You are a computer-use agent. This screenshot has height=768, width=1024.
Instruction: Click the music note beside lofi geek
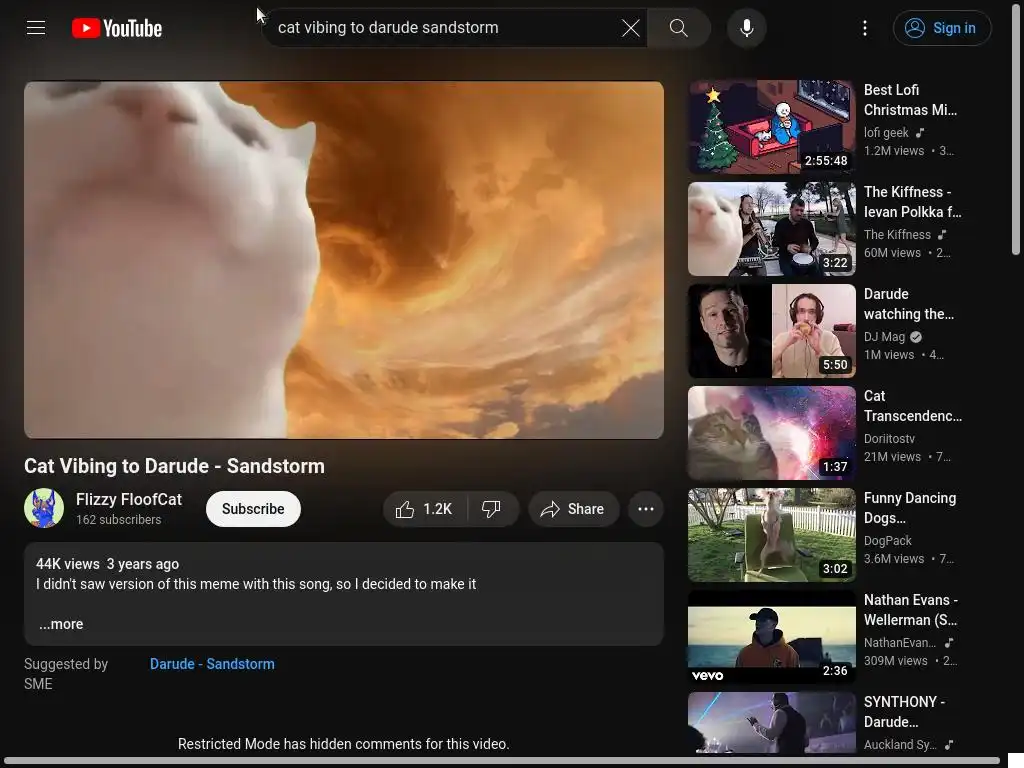coord(920,133)
